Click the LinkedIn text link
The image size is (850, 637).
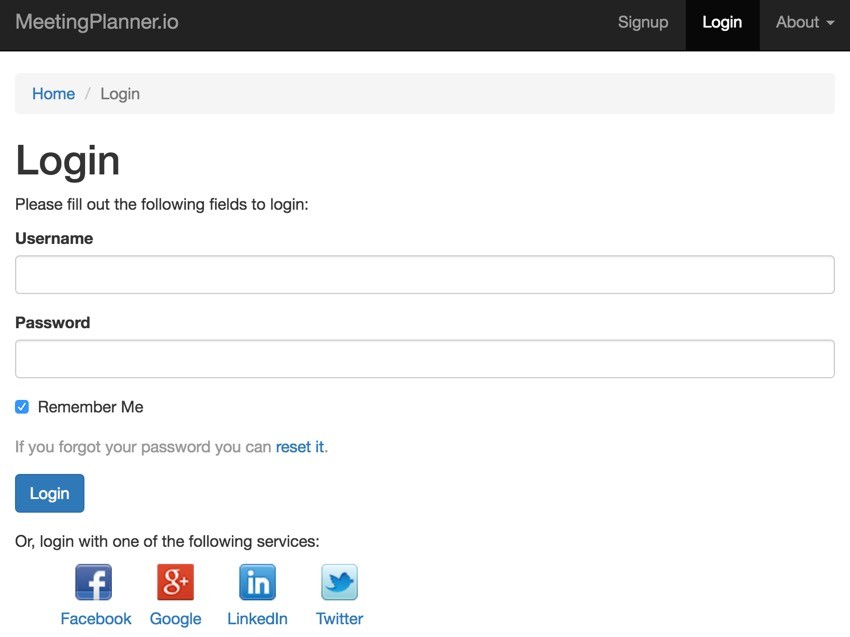click(x=257, y=619)
